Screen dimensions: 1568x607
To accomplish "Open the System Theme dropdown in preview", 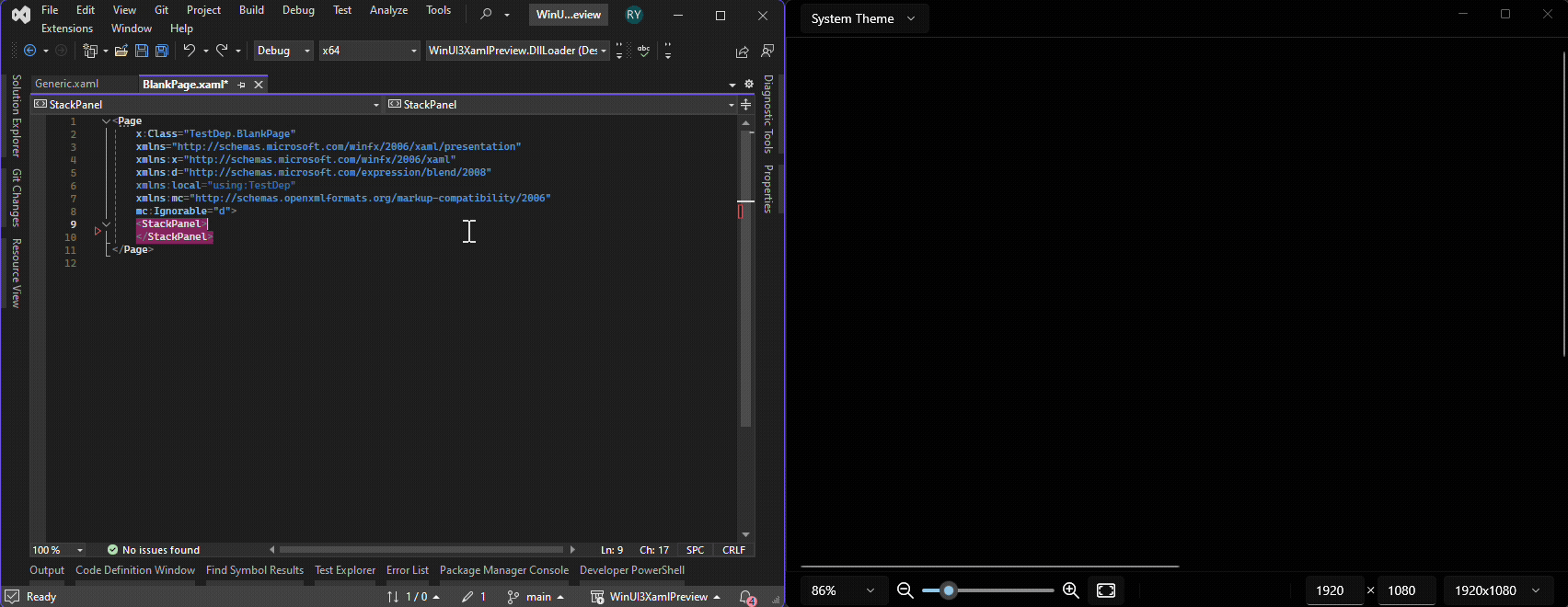I will [863, 18].
